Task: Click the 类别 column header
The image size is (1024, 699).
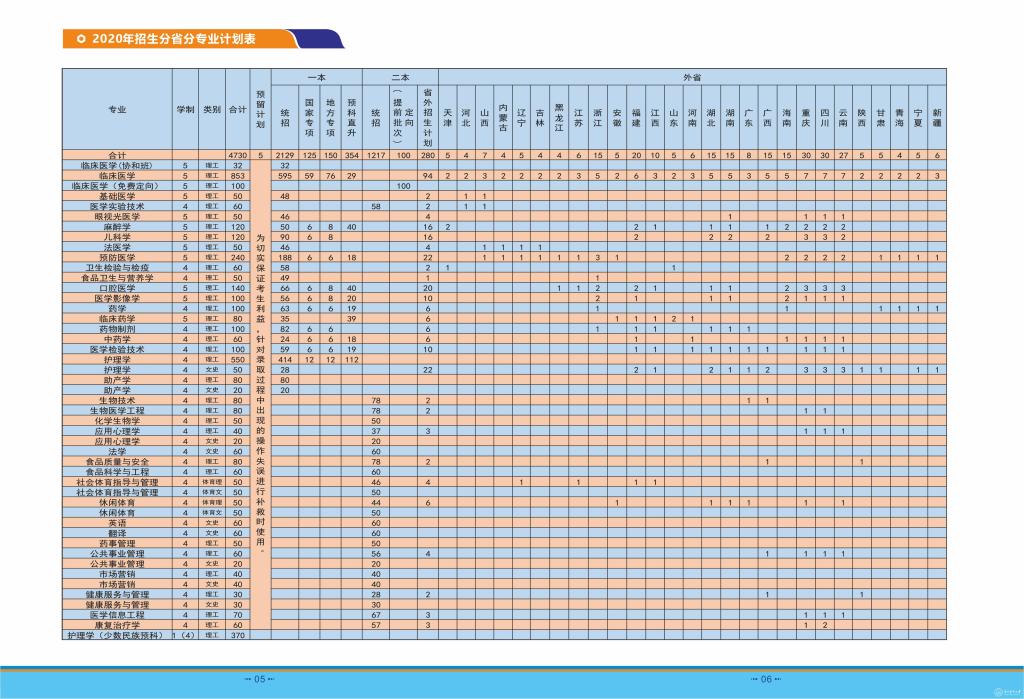Action: coord(212,109)
